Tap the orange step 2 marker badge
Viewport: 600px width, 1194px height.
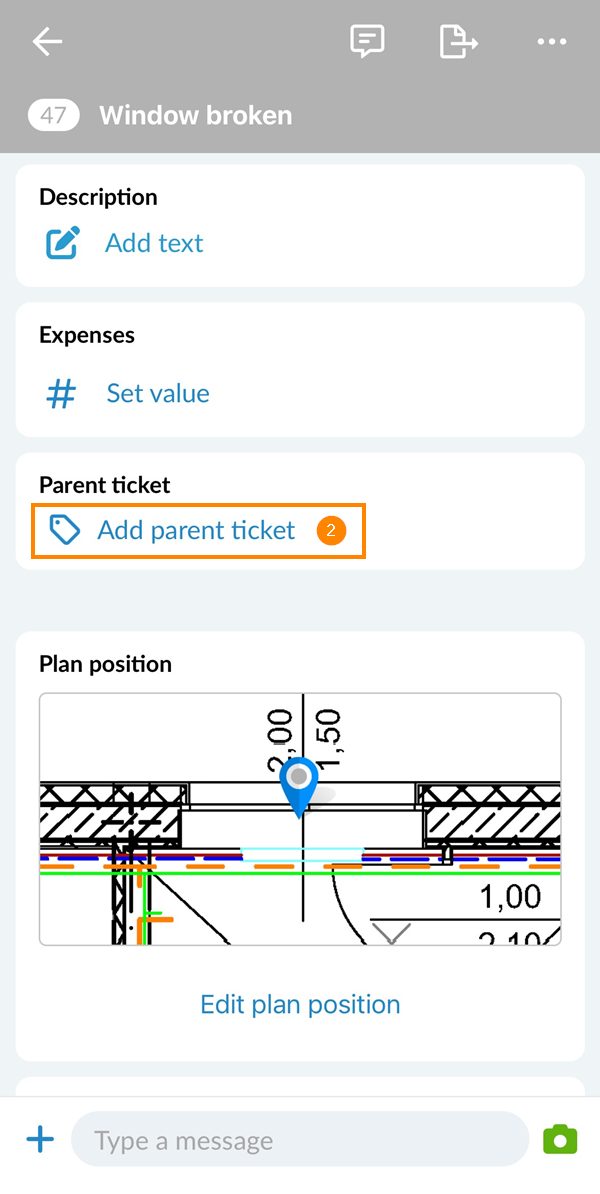(x=331, y=531)
